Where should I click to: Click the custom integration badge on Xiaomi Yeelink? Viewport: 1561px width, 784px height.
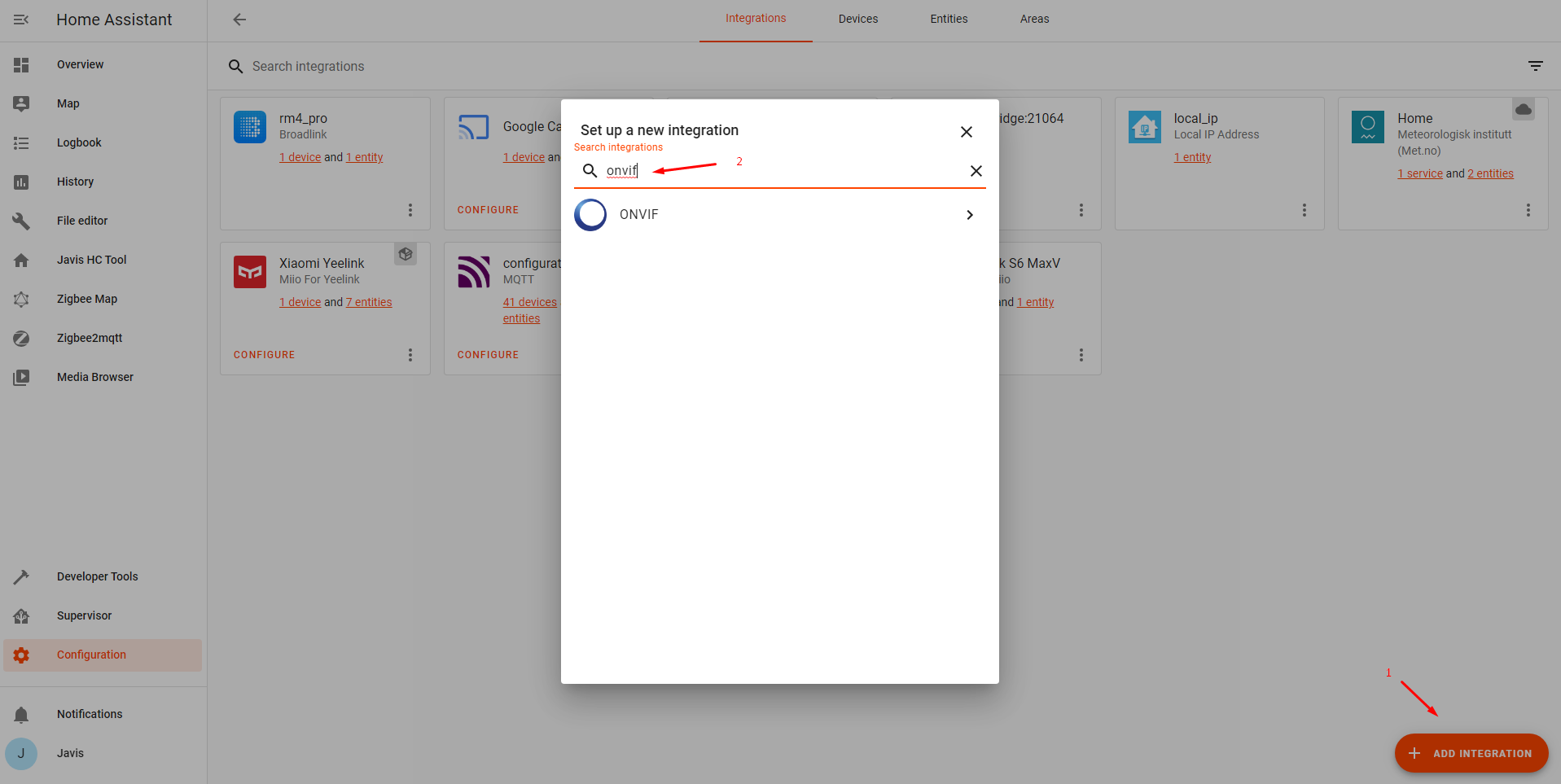(x=406, y=254)
